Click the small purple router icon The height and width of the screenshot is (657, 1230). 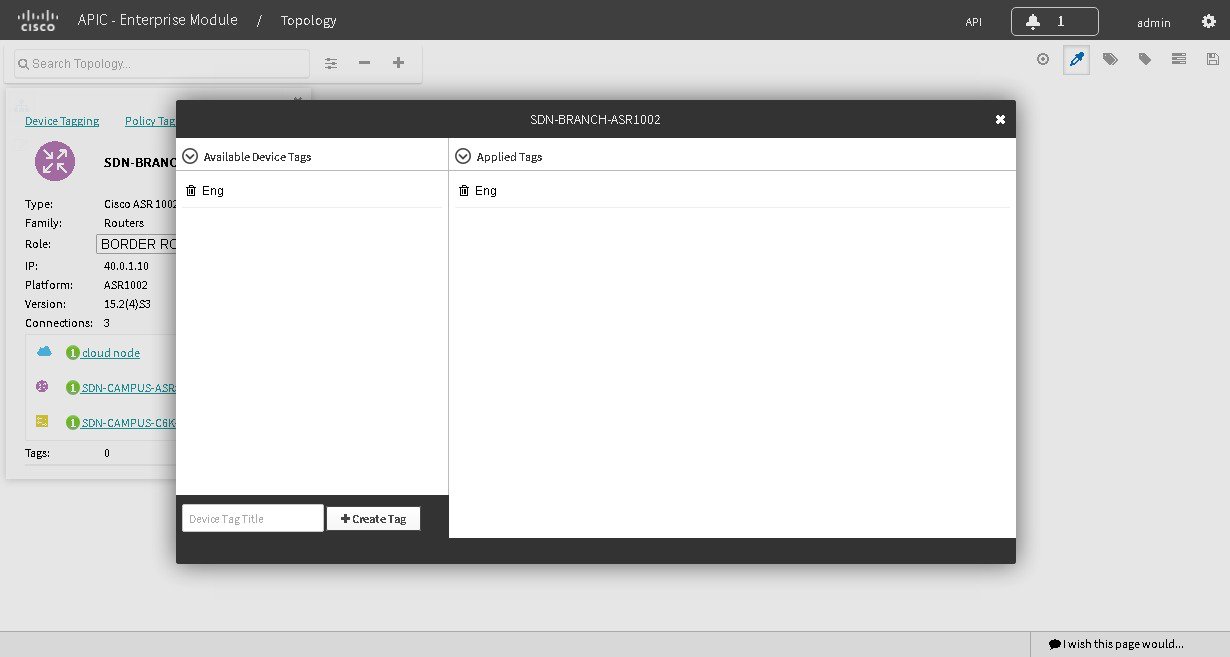tap(42, 386)
